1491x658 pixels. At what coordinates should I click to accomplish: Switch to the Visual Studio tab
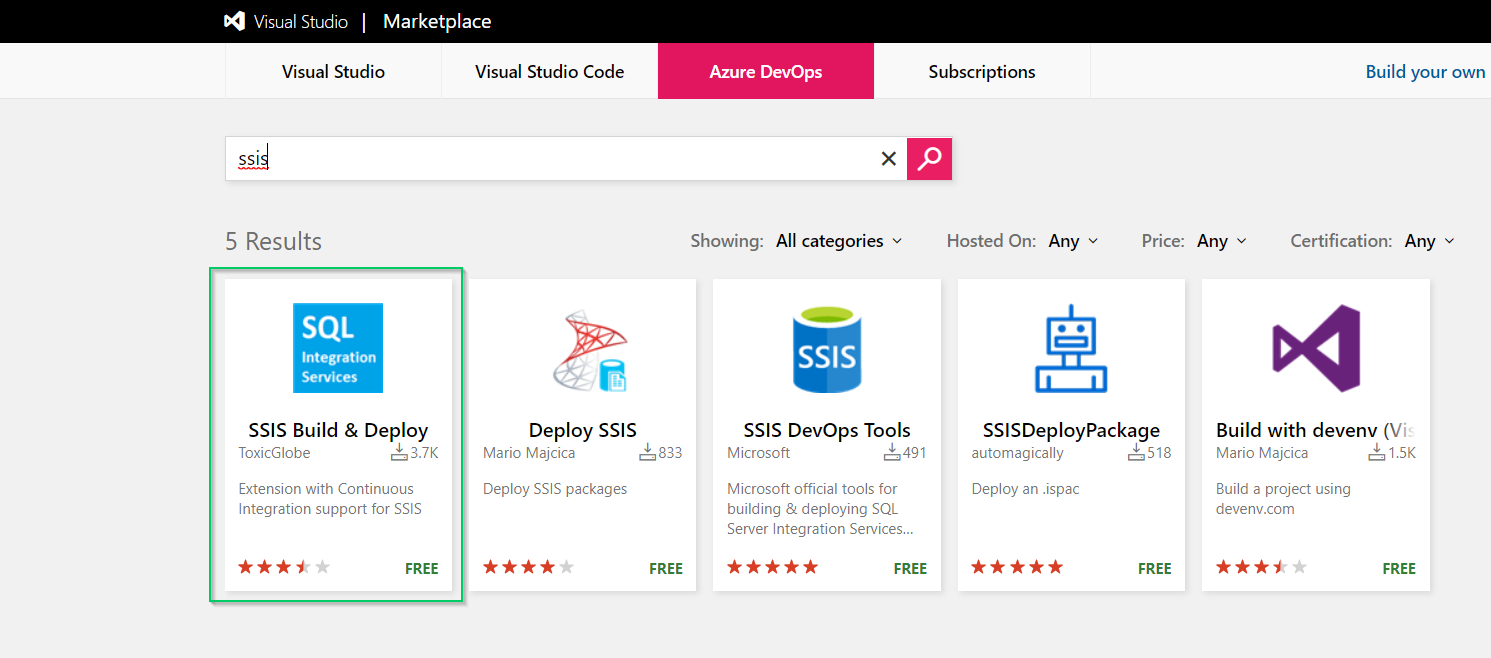click(333, 72)
